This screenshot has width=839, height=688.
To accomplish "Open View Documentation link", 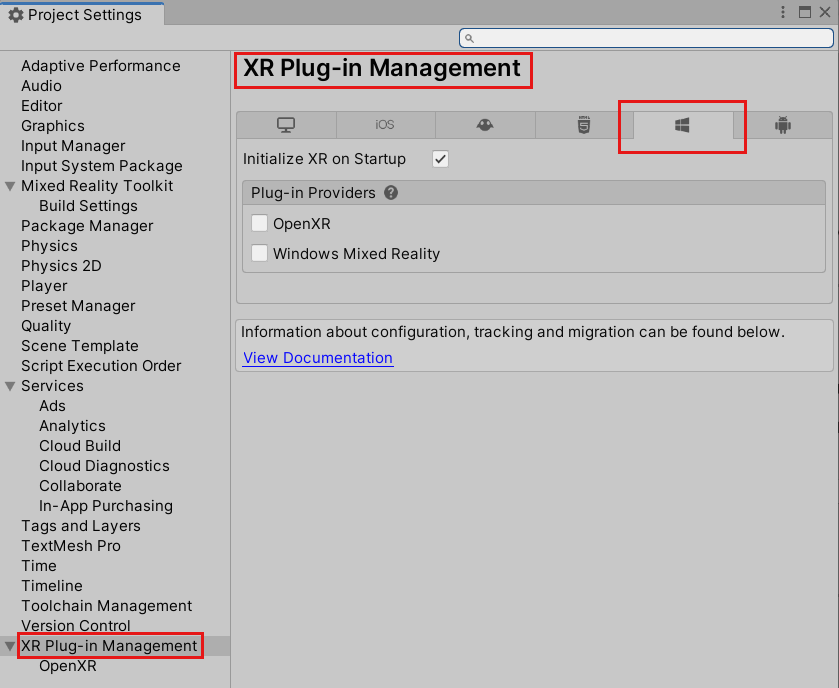I will pos(317,358).
